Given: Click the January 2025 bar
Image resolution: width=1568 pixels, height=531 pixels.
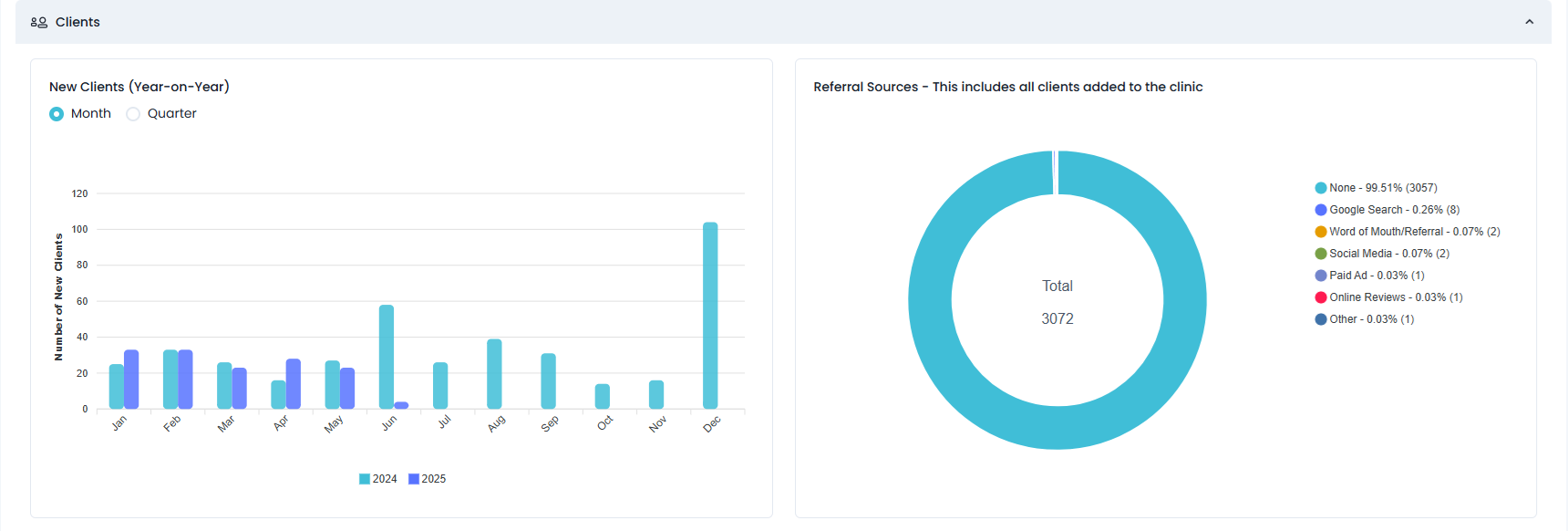Looking at the screenshot, I should (131, 380).
